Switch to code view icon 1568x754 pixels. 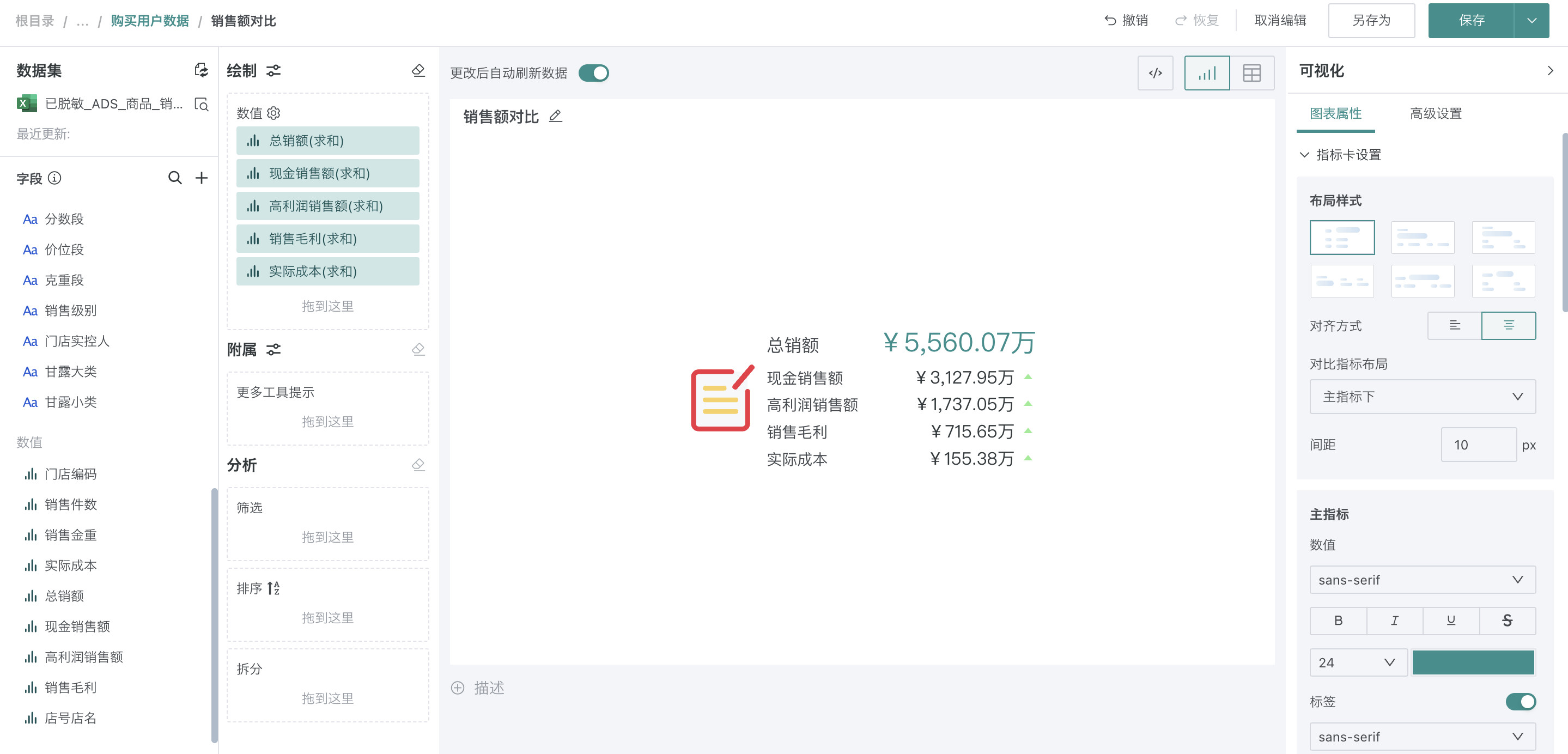click(1154, 73)
